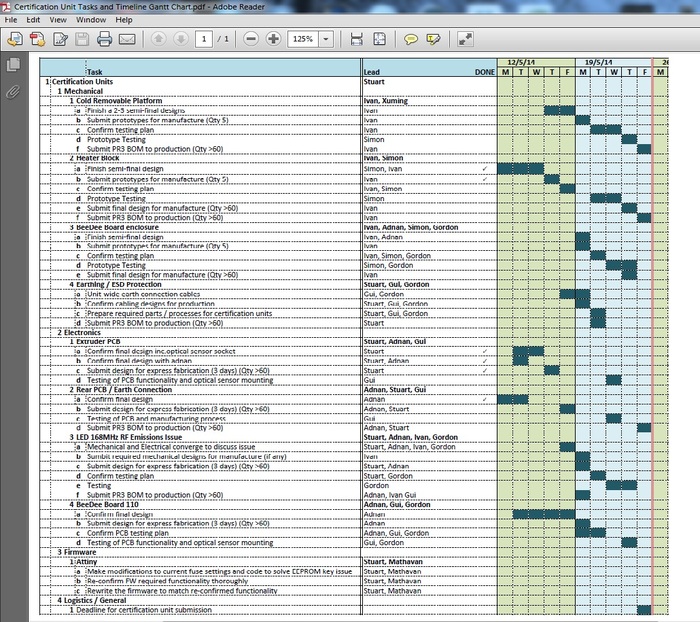This screenshot has width=700, height=622.
Task: Click 'LED 168MHz RF Emissions Issue' heading
Action: tap(129, 437)
